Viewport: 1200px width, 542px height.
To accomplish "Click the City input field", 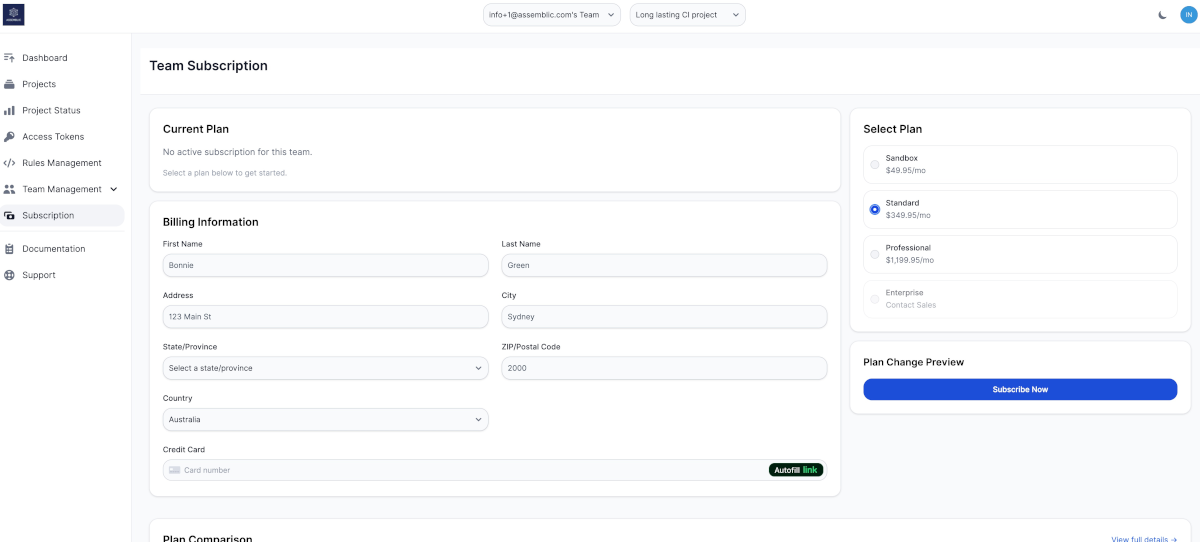I will pos(664,317).
